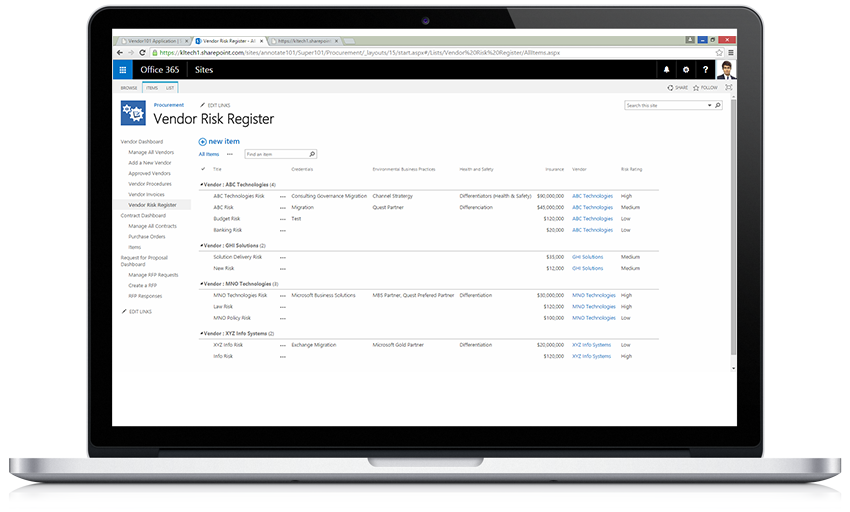Open Vendor Invoices in the sidebar

(x=146, y=194)
